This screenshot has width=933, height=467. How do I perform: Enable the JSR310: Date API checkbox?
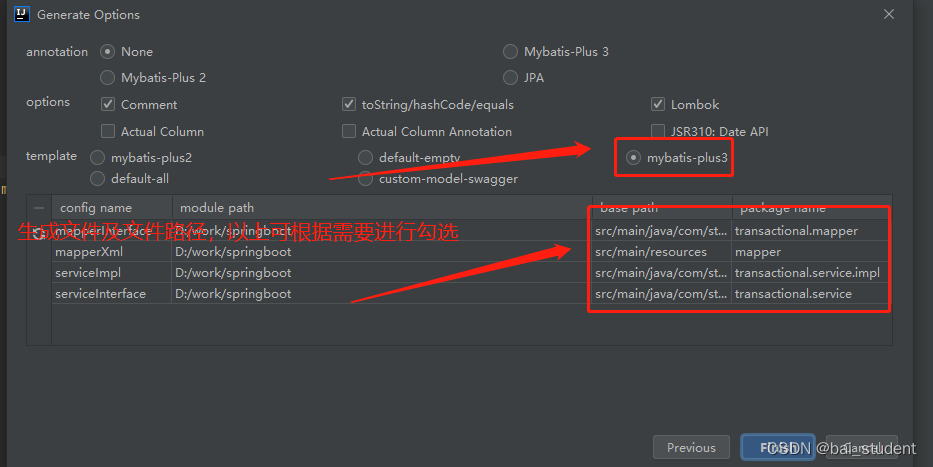click(x=658, y=131)
